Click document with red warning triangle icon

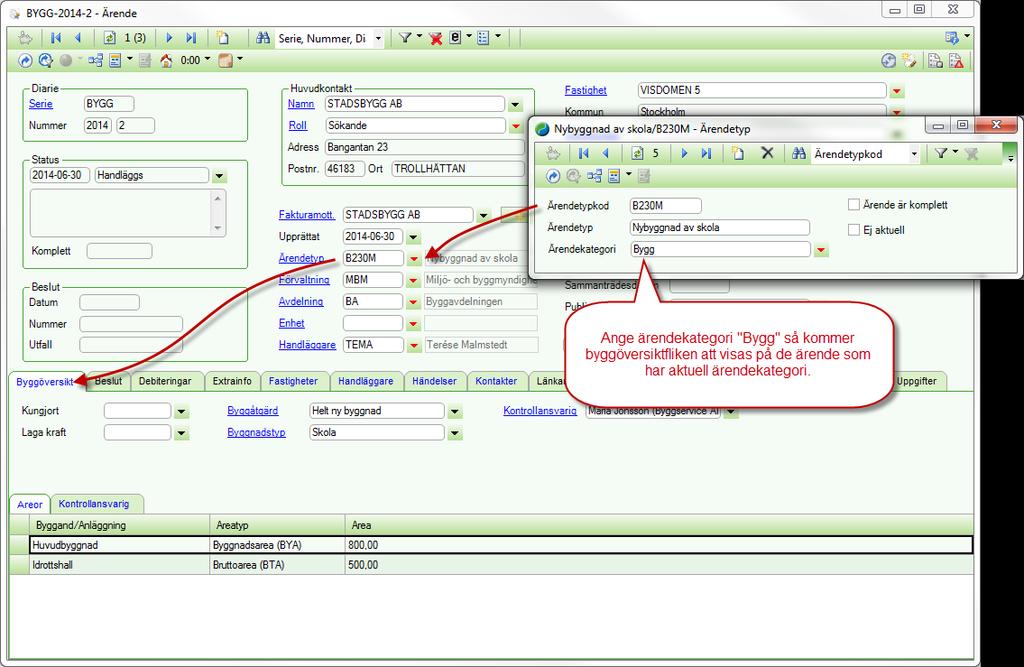tap(956, 61)
